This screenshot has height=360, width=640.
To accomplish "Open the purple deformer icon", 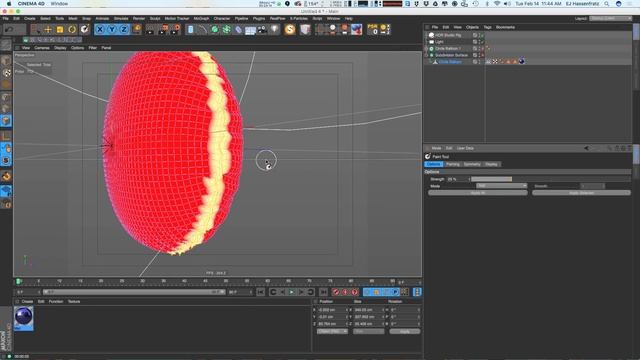I will (238, 29).
